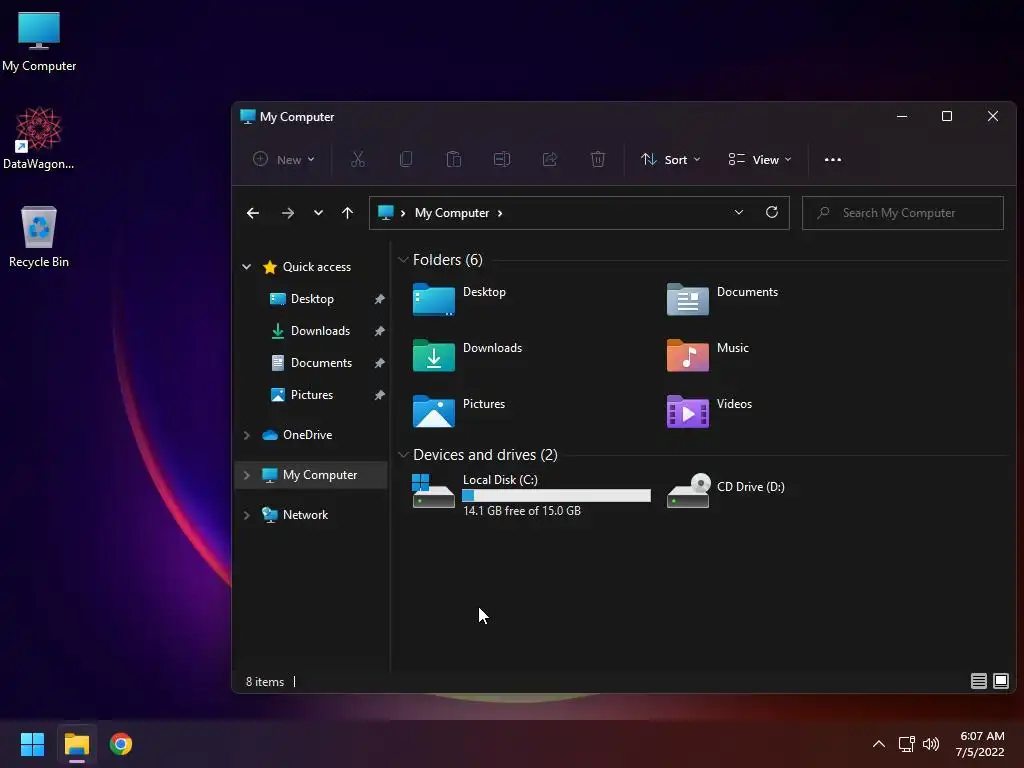The height and width of the screenshot is (768, 1024).
Task: Expand Network tree node
Action: [246, 515]
